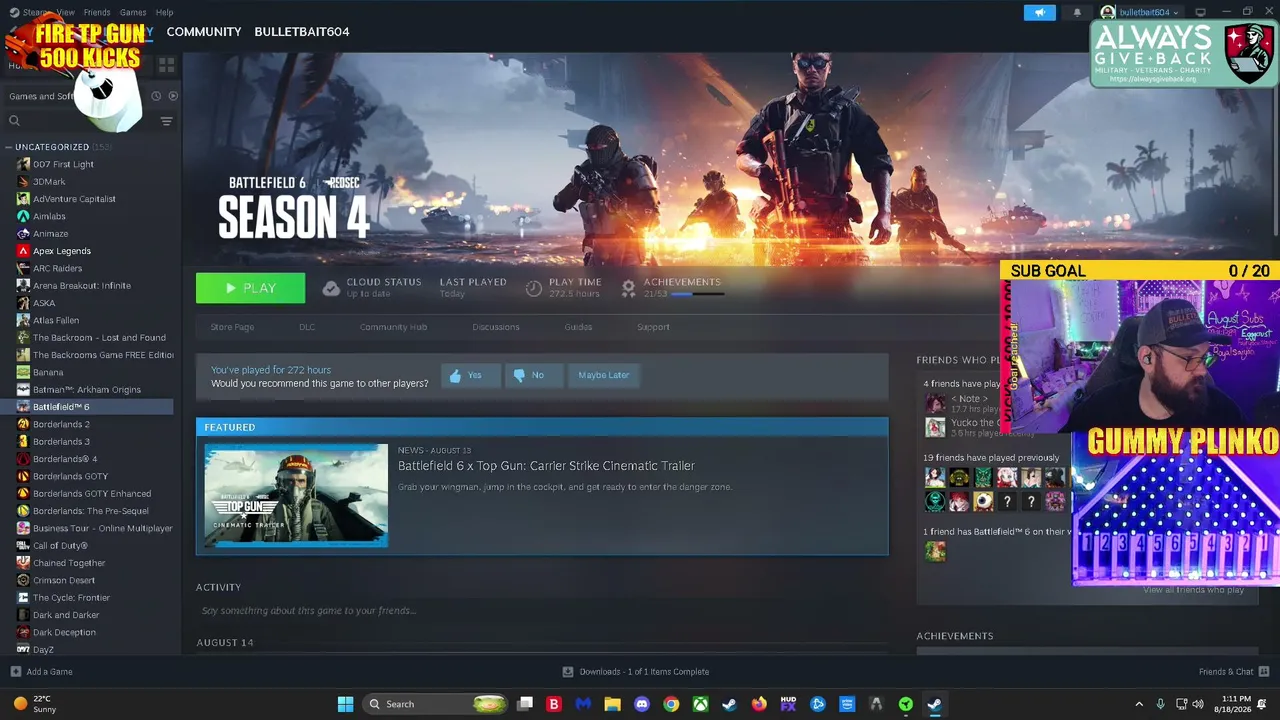Open Firefox from the taskbar
Screen dimensions: 1280x720
point(759,704)
